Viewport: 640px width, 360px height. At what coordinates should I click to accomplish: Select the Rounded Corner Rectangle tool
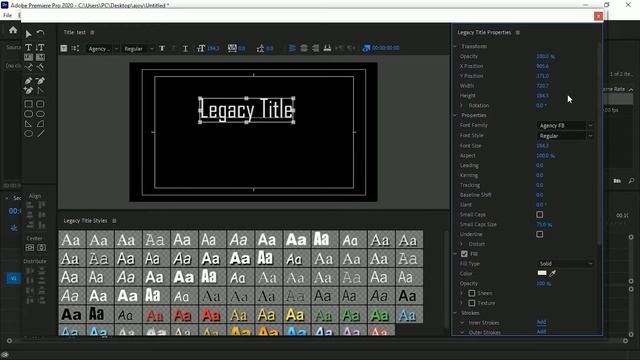(40, 104)
